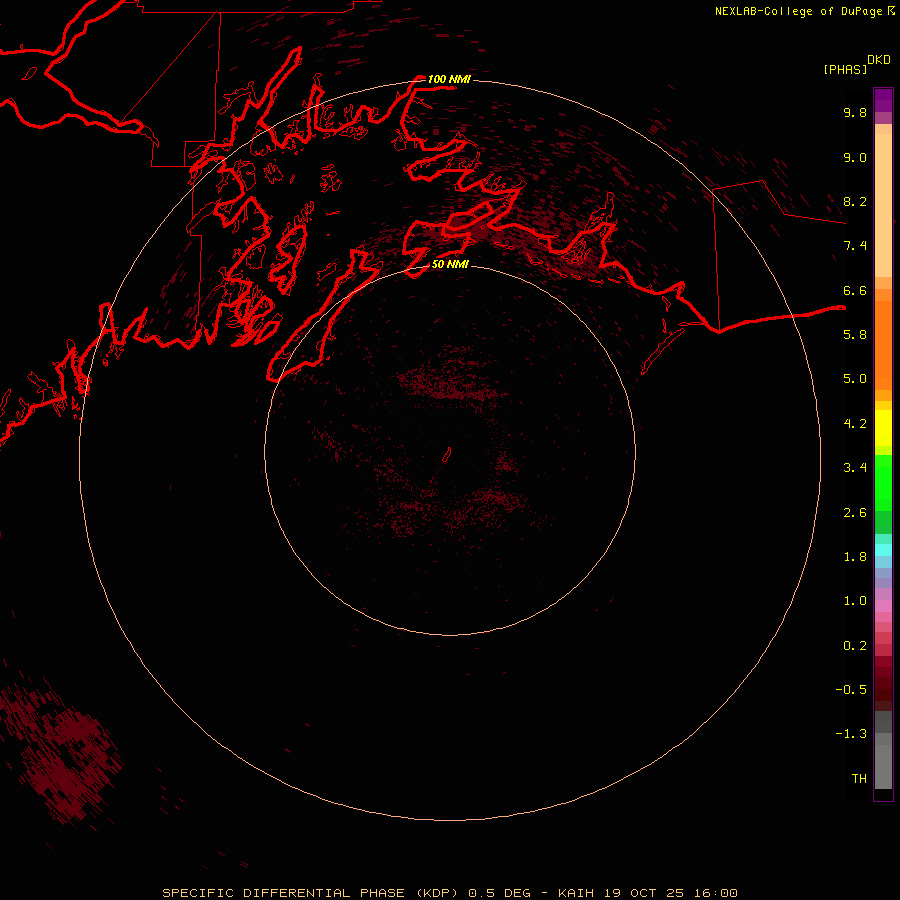Click the 9.0 value on the color scale
This screenshot has width=900, height=900.
(x=855, y=157)
